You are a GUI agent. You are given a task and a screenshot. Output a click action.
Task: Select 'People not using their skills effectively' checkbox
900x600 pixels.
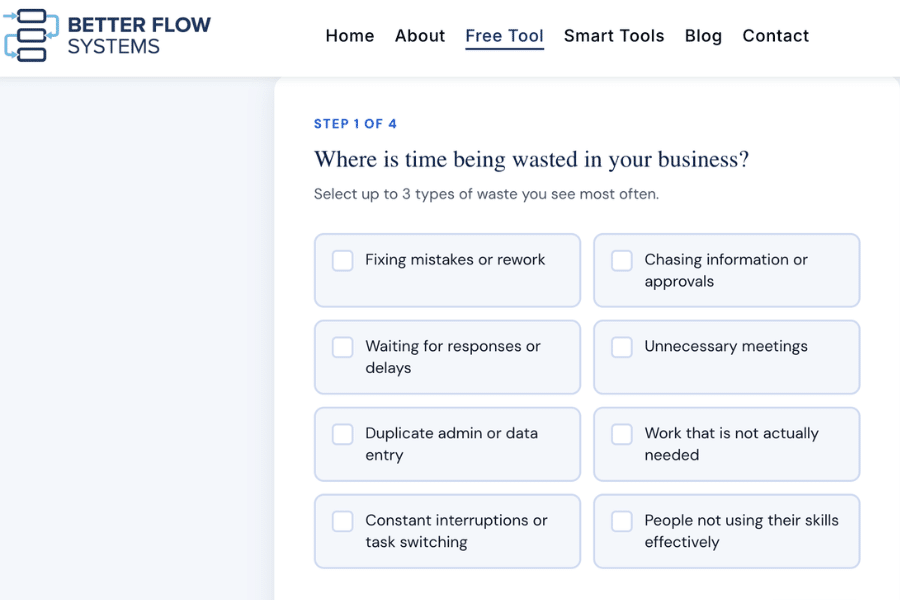point(622,521)
